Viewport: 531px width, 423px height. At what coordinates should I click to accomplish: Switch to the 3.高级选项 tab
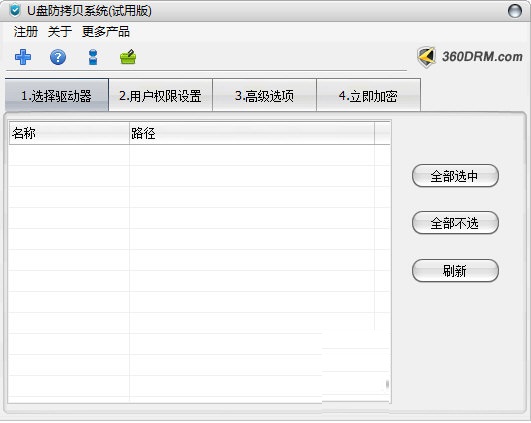point(264,96)
